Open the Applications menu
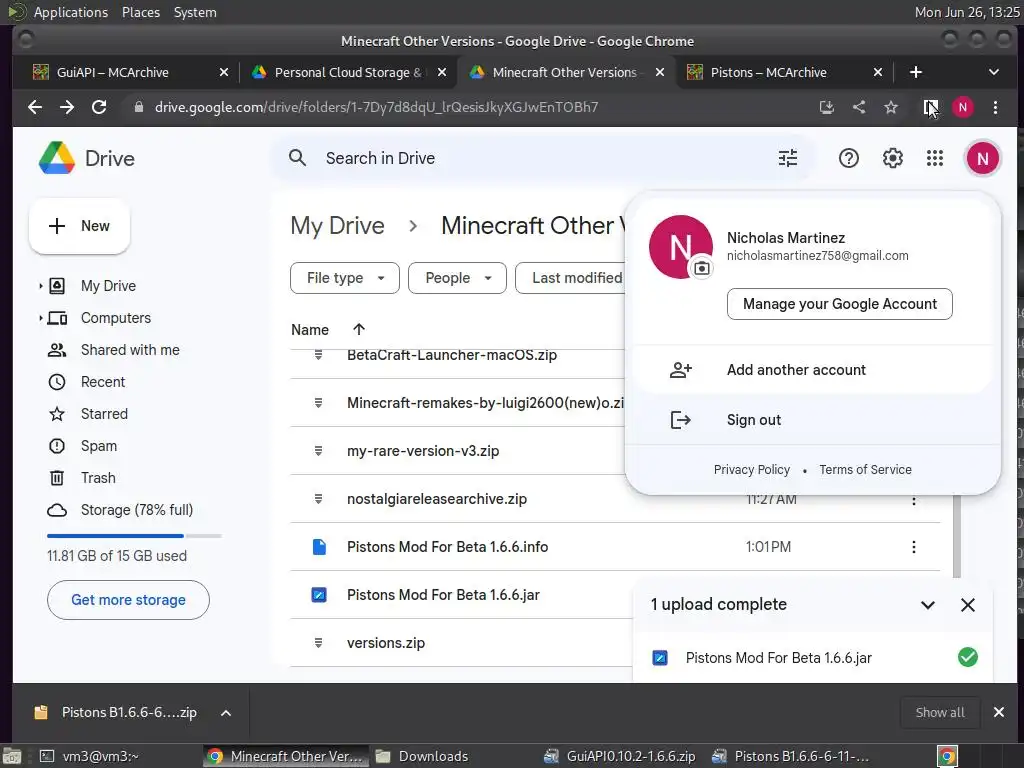1024x768 pixels. pos(71,12)
